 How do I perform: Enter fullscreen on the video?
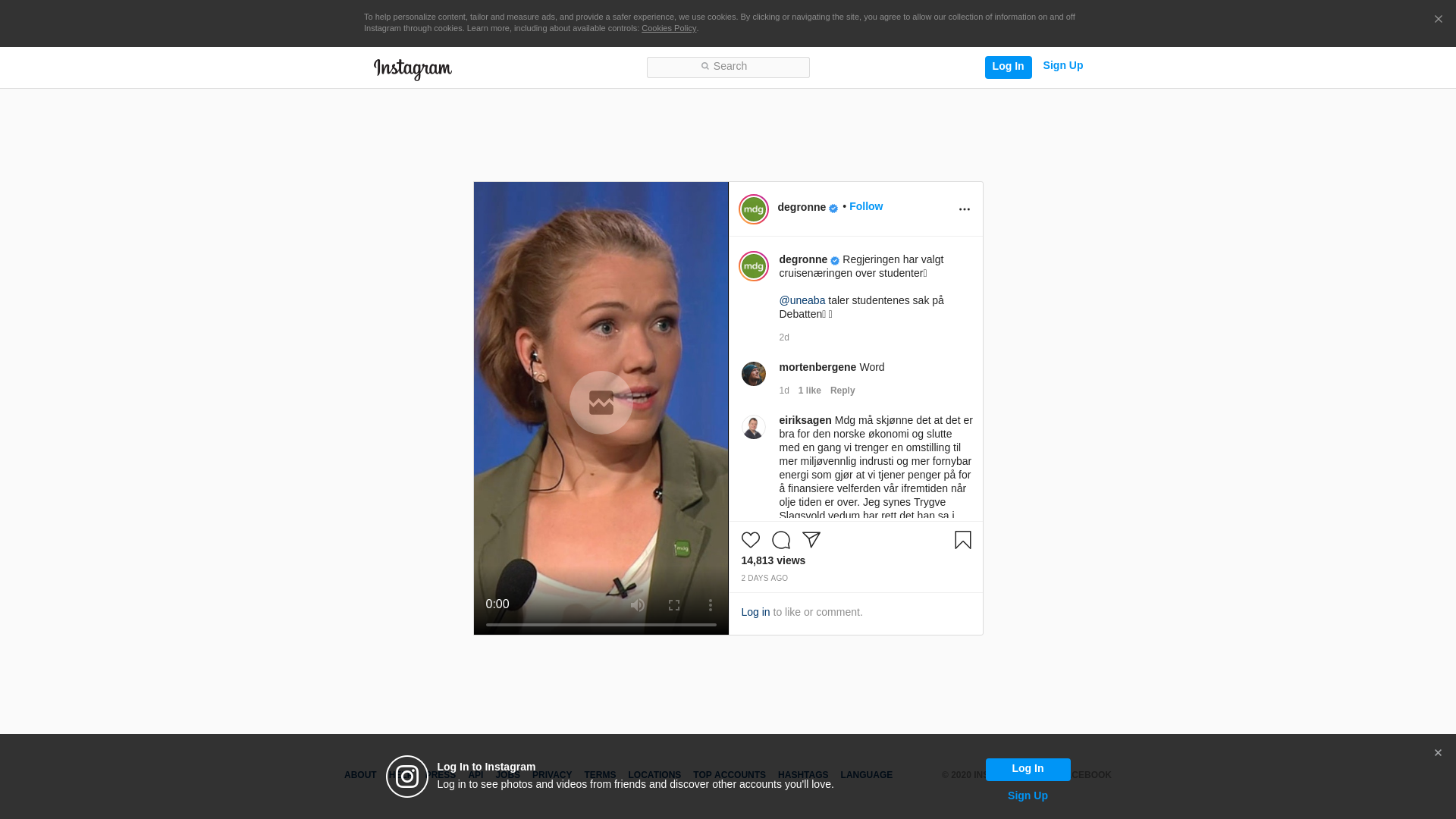point(674,604)
